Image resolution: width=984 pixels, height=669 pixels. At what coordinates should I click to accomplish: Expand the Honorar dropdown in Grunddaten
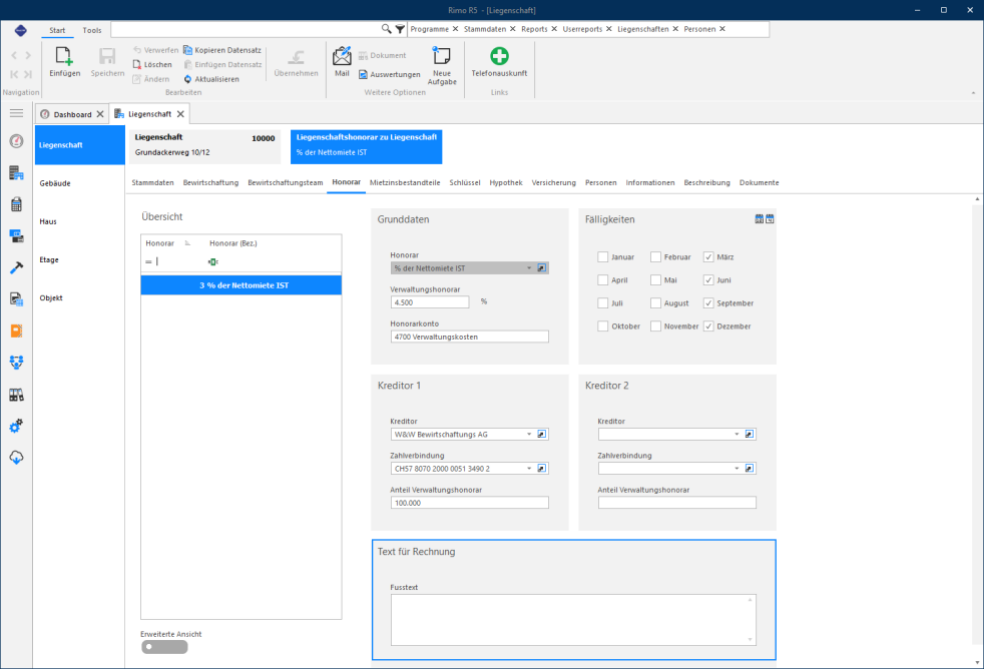pos(529,268)
